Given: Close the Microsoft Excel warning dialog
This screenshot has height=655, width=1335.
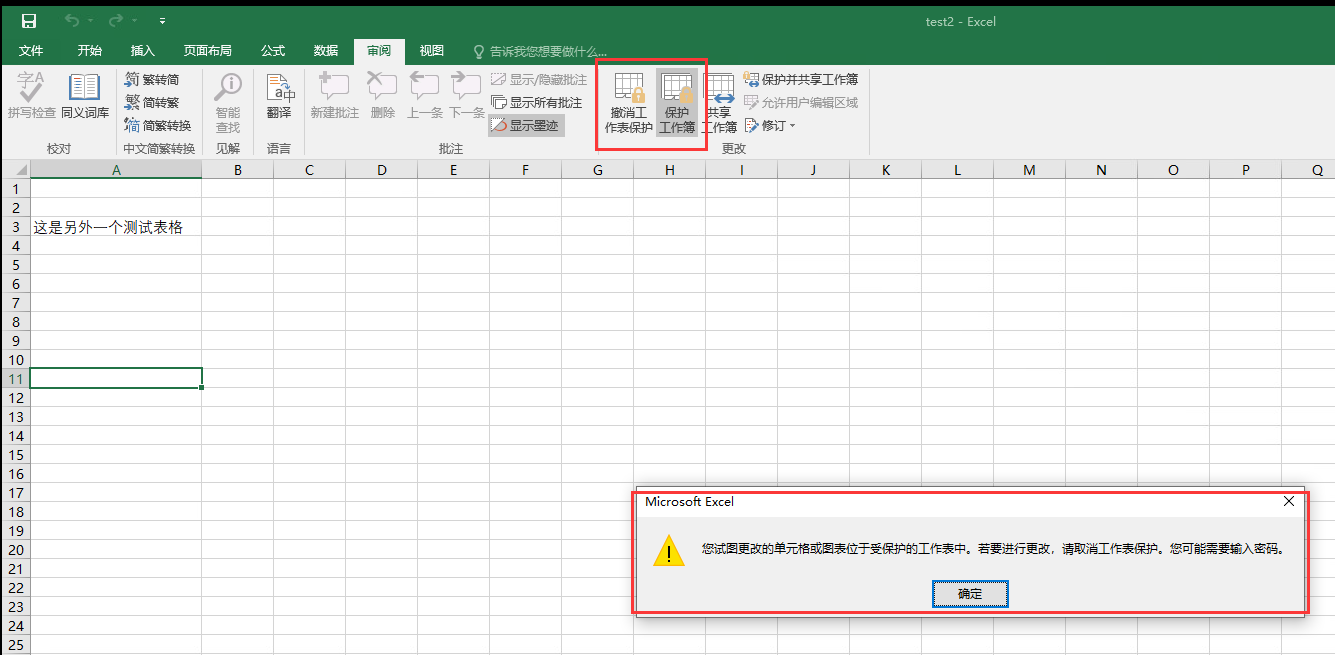Looking at the screenshot, I should point(1289,501).
